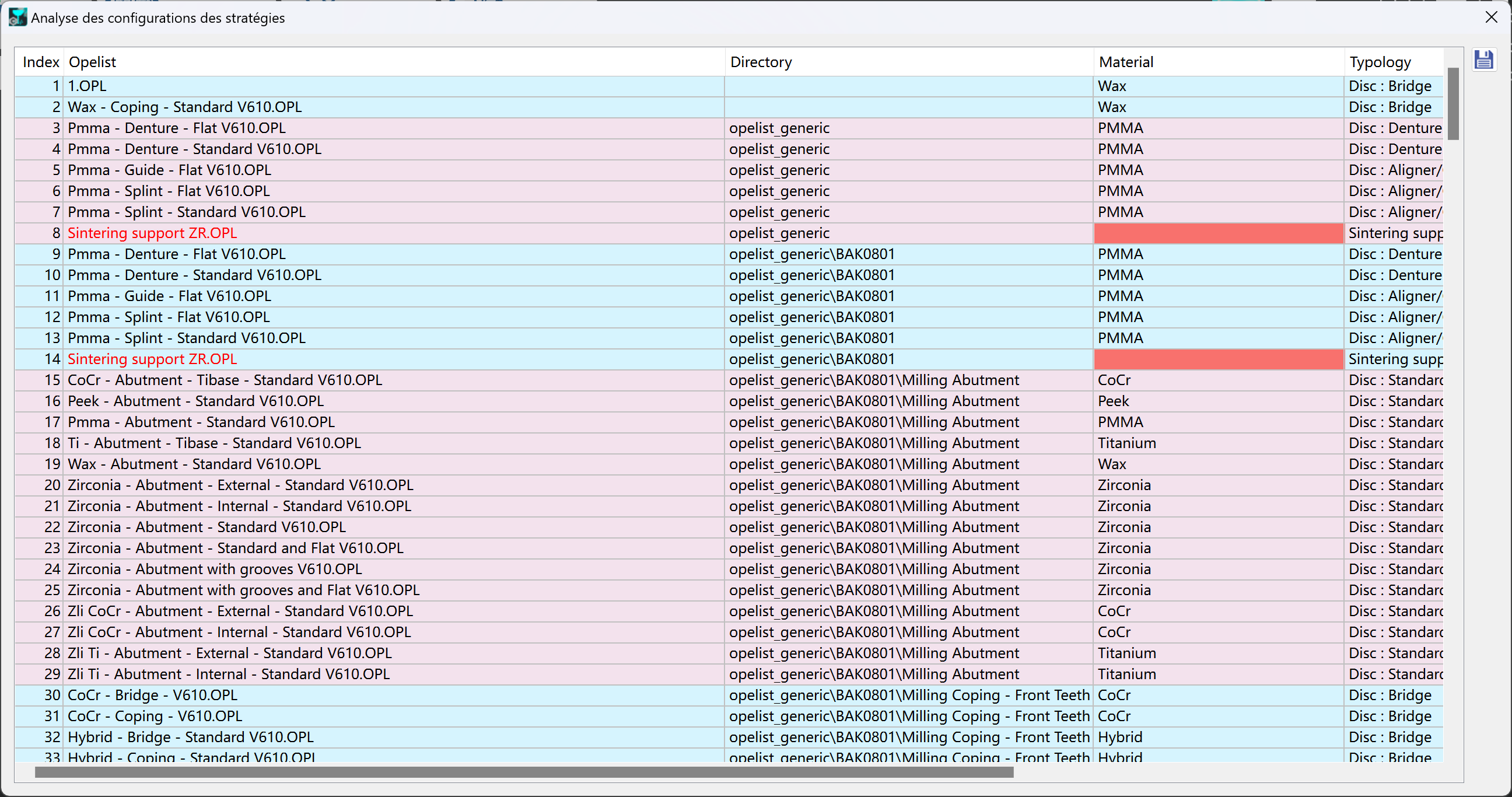Select row 30 CoCr - Bridge - V610.OPL
The height and width of the screenshot is (797, 1512).
coord(729,695)
